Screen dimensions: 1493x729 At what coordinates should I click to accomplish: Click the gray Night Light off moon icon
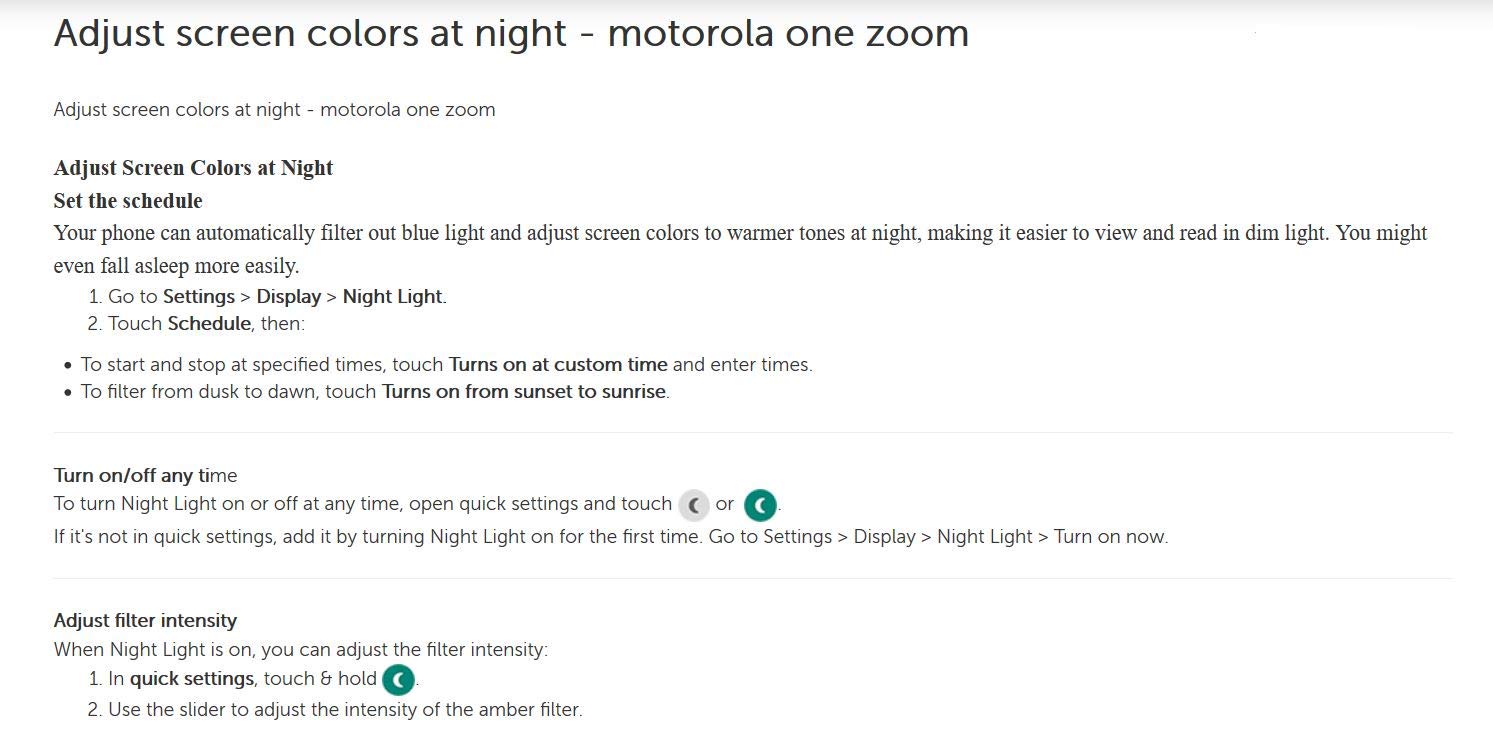click(693, 505)
